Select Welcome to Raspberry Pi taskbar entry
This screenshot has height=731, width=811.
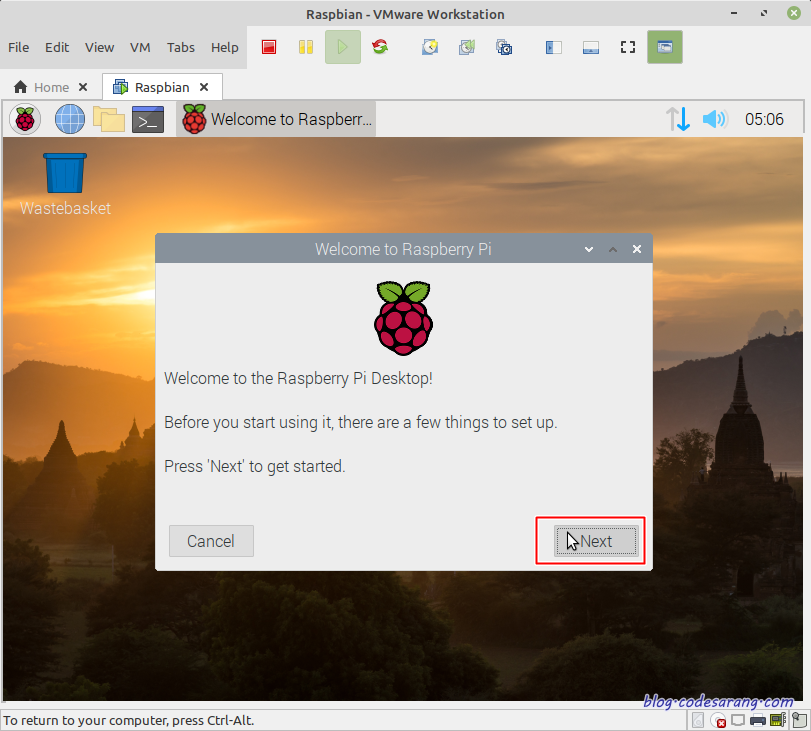pyautogui.click(x=276, y=120)
